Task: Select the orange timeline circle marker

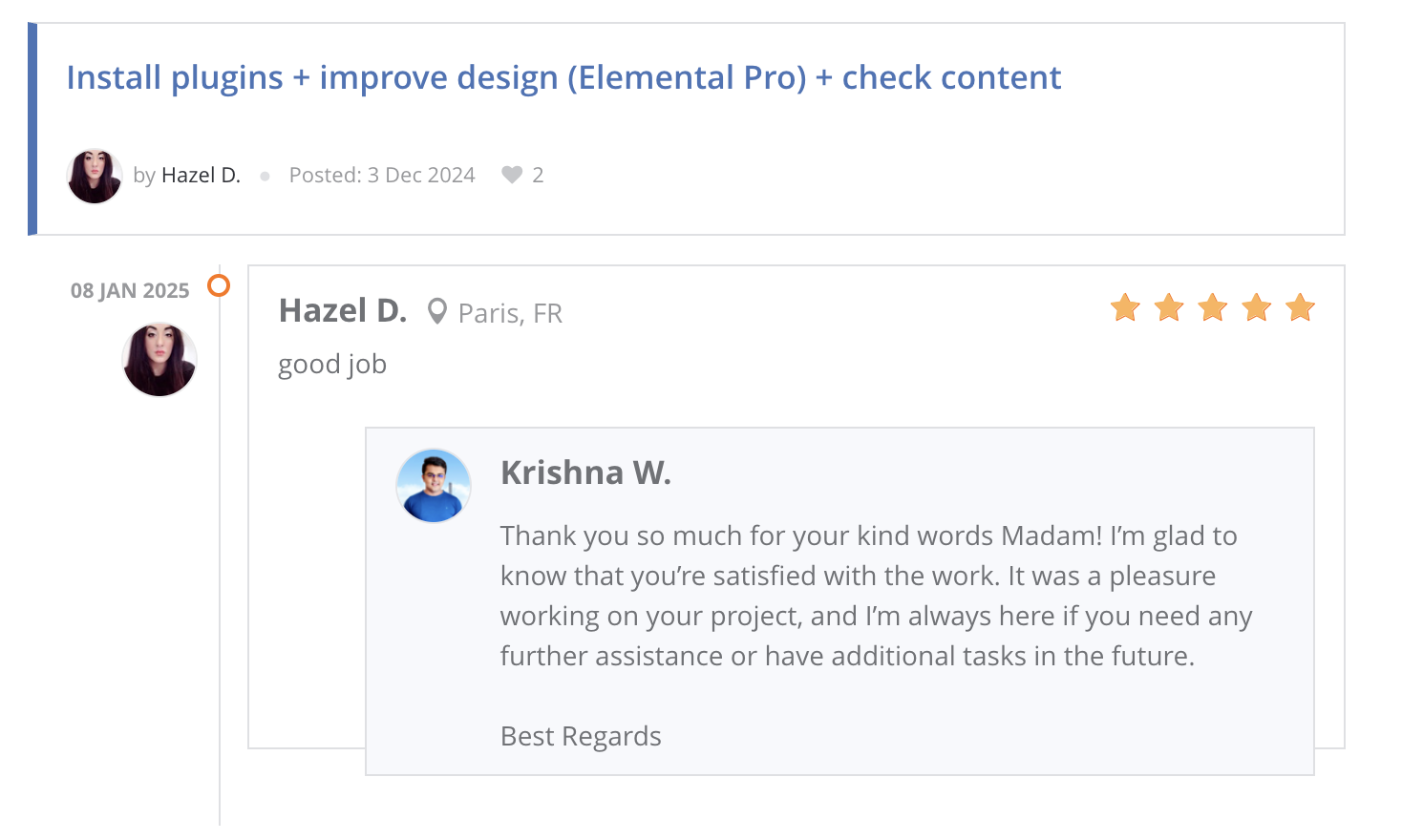Action: coord(219,285)
